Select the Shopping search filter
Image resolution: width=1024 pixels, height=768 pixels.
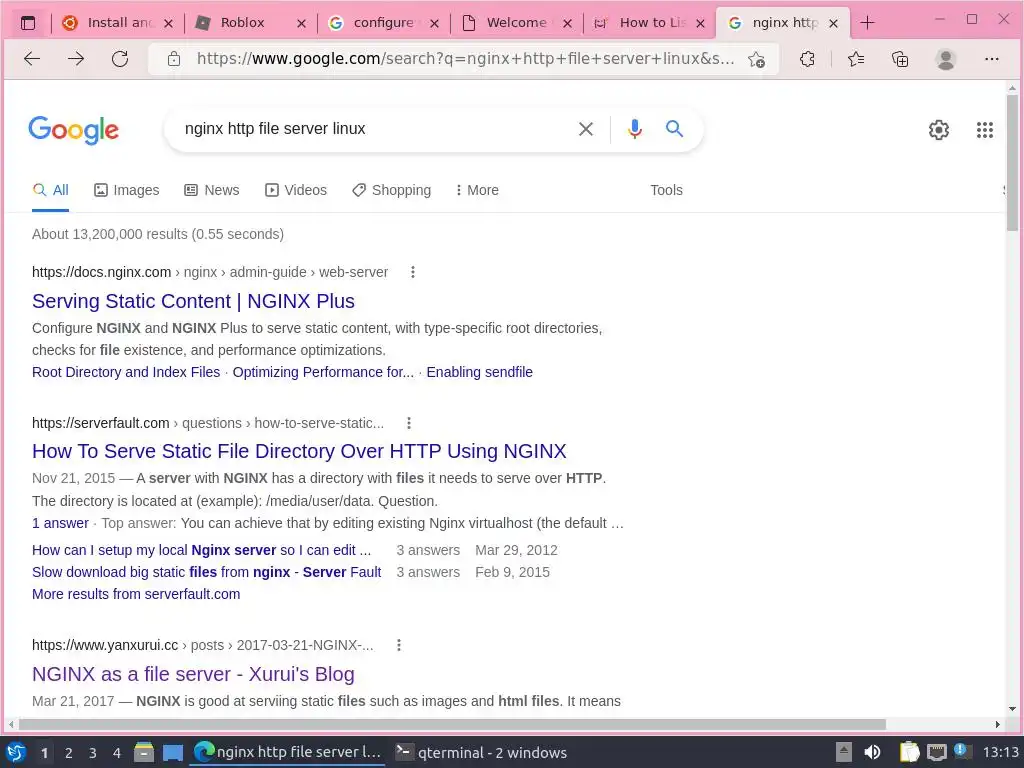391,190
